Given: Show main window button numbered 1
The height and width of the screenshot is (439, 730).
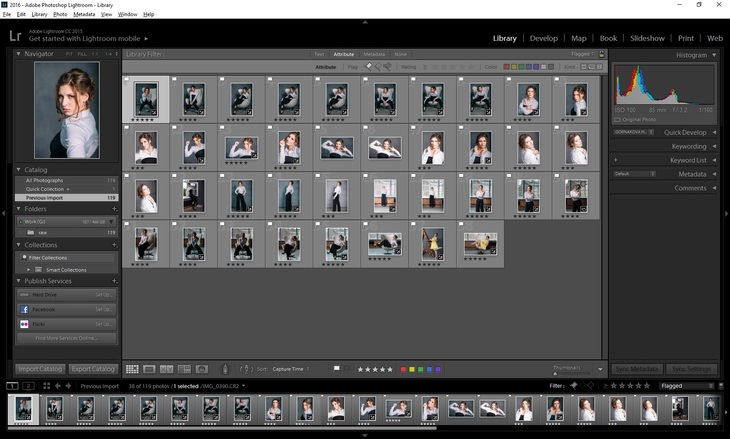Looking at the screenshot, I should click(x=12, y=386).
